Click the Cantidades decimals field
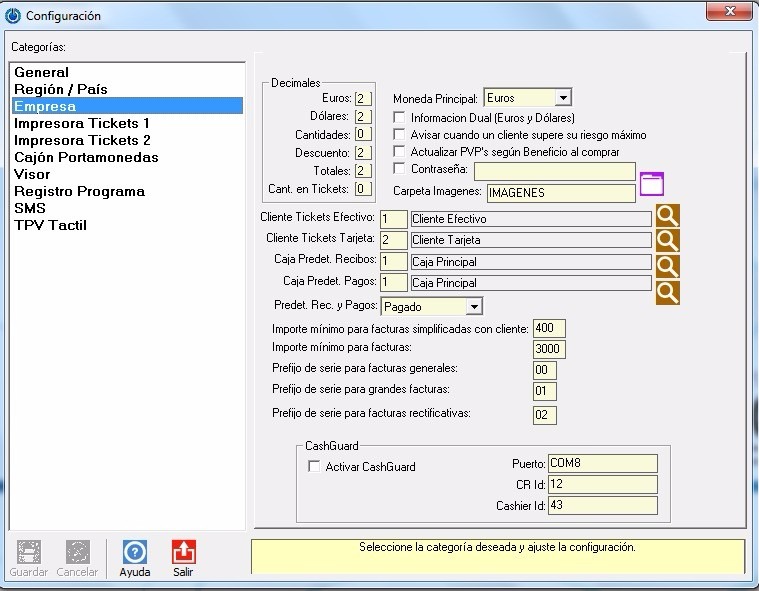The image size is (759, 591). [363, 134]
